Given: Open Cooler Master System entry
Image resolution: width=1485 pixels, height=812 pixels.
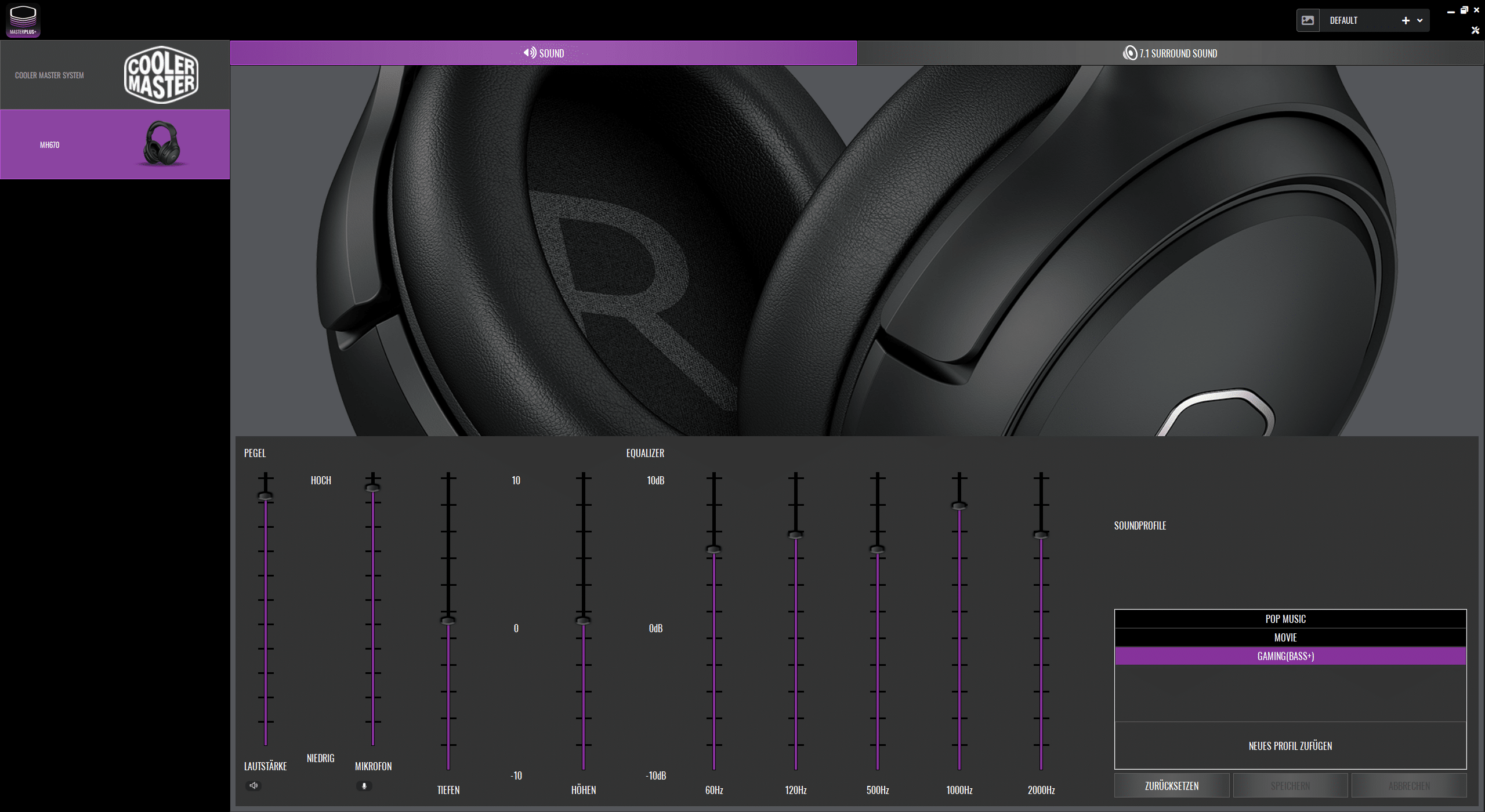Looking at the screenshot, I should coord(115,75).
